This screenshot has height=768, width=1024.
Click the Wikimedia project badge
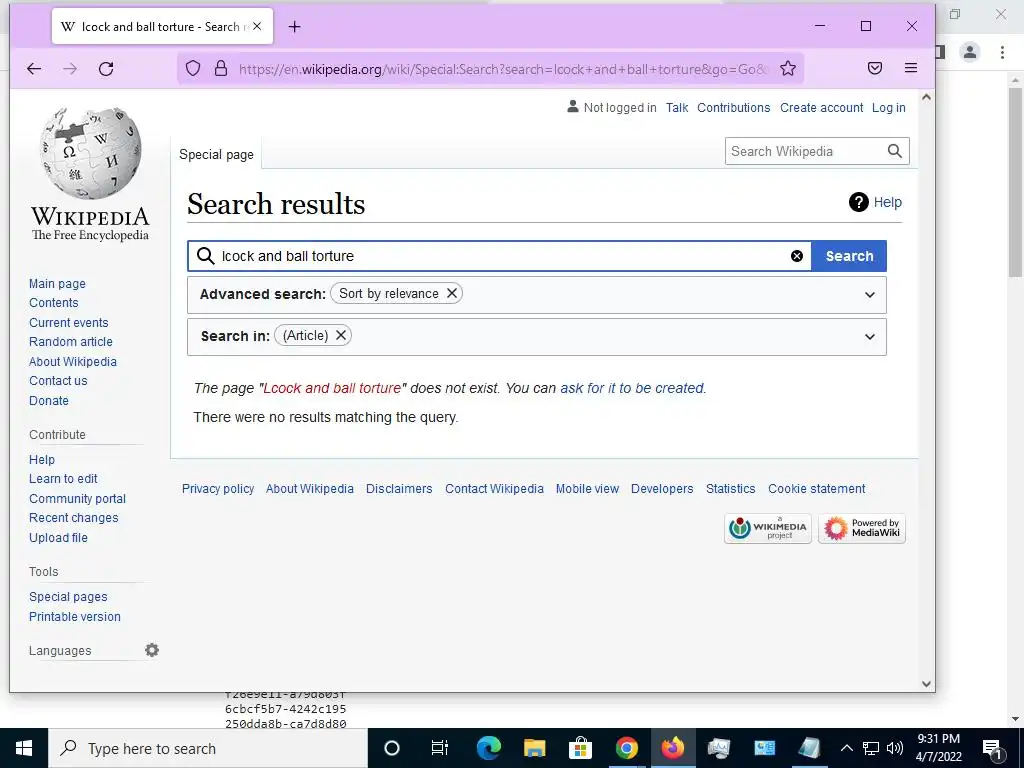coord(767,528)
